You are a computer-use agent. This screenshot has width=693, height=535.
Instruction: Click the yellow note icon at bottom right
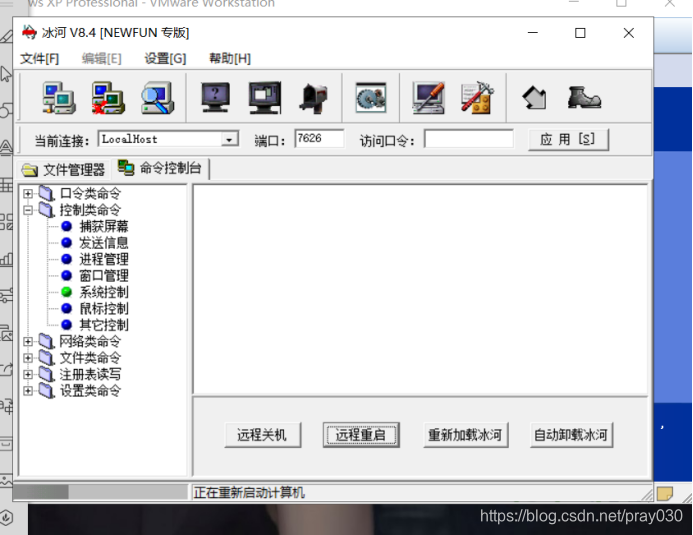coord(665,493)
